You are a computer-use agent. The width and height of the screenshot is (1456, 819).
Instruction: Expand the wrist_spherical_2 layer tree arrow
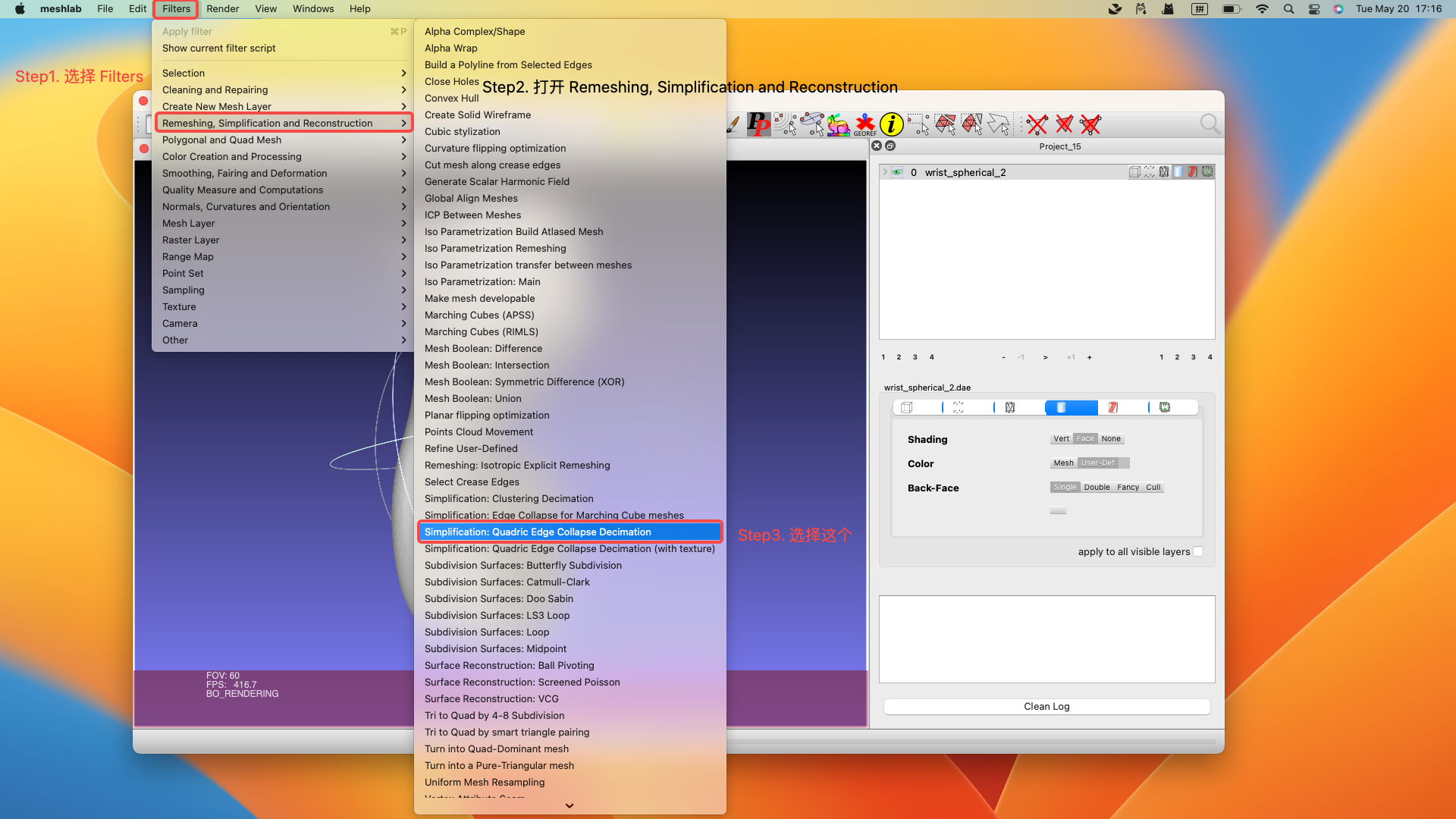pos(884,172)
